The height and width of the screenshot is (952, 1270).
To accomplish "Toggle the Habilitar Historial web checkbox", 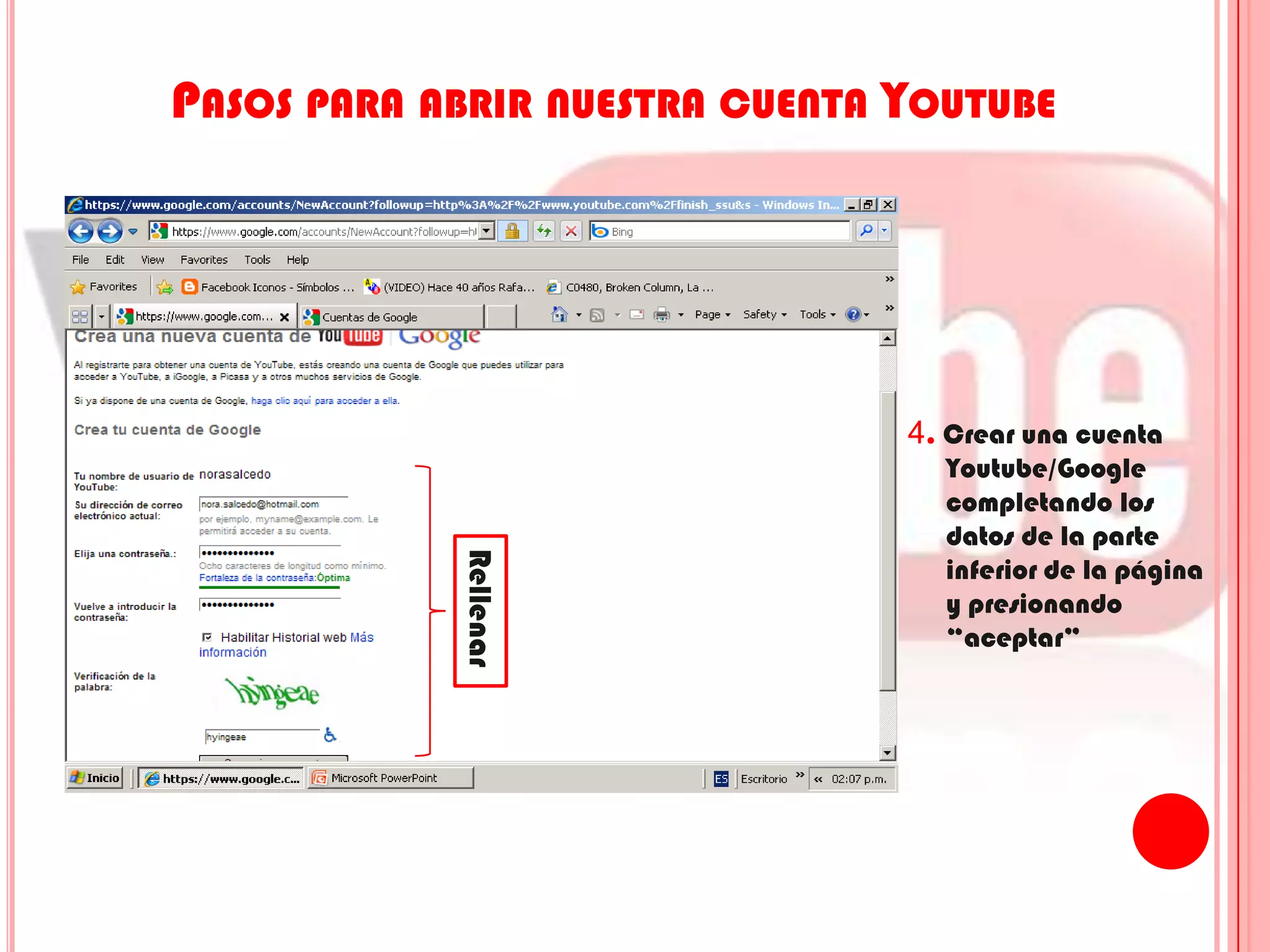I will click(x=207, y=637).
